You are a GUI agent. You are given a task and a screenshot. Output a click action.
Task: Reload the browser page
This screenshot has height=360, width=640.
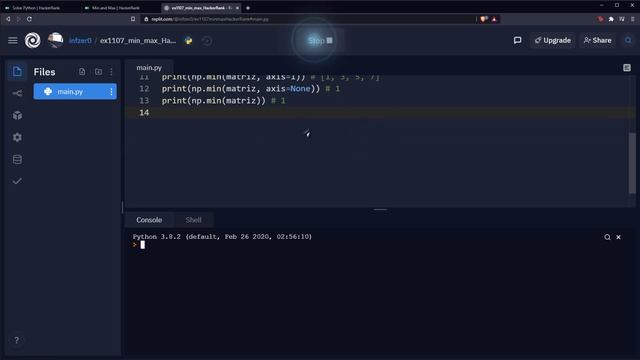coord(29,19)
